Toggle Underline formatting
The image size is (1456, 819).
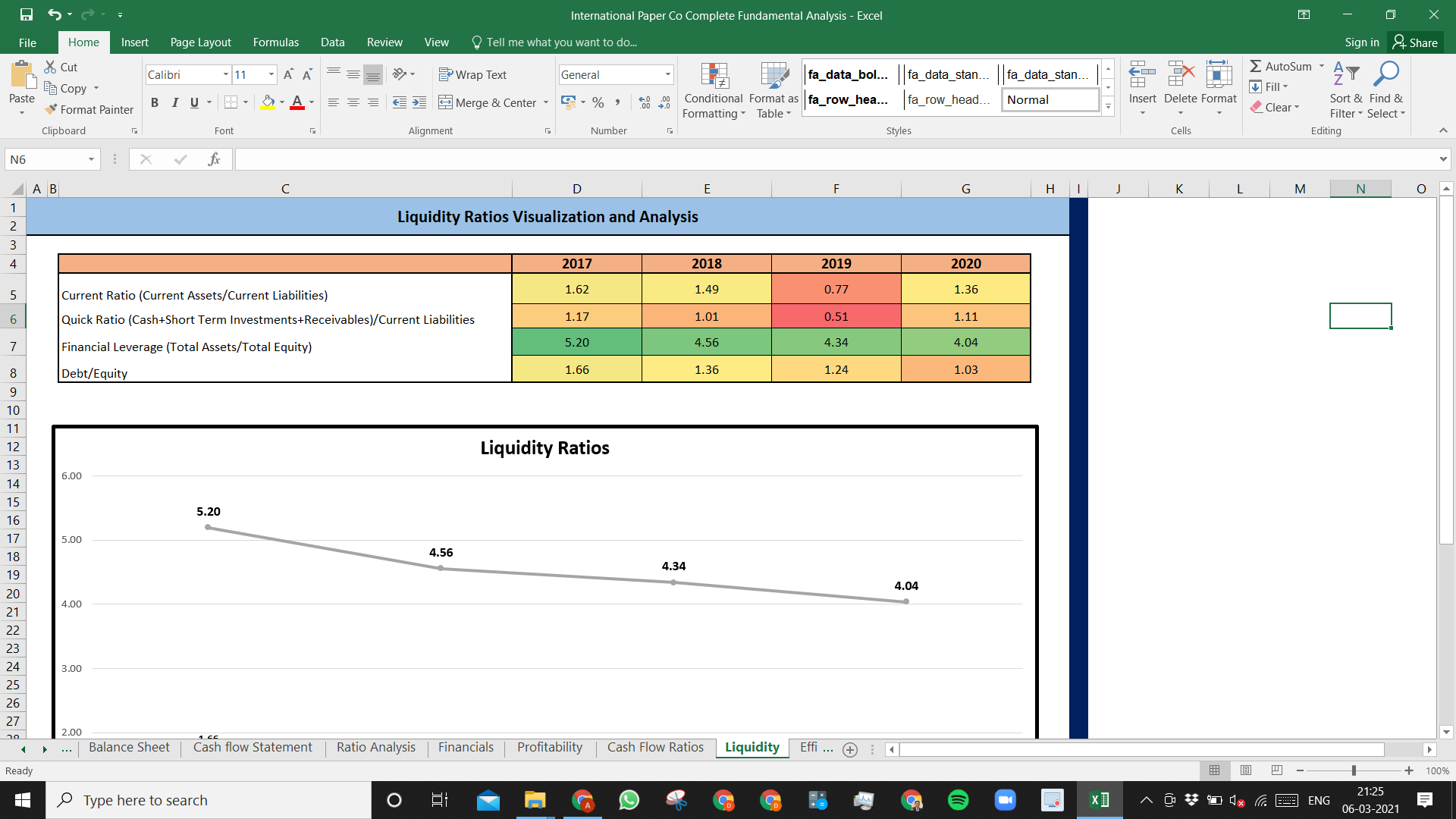pyautogui.click(x=194, y=102)
